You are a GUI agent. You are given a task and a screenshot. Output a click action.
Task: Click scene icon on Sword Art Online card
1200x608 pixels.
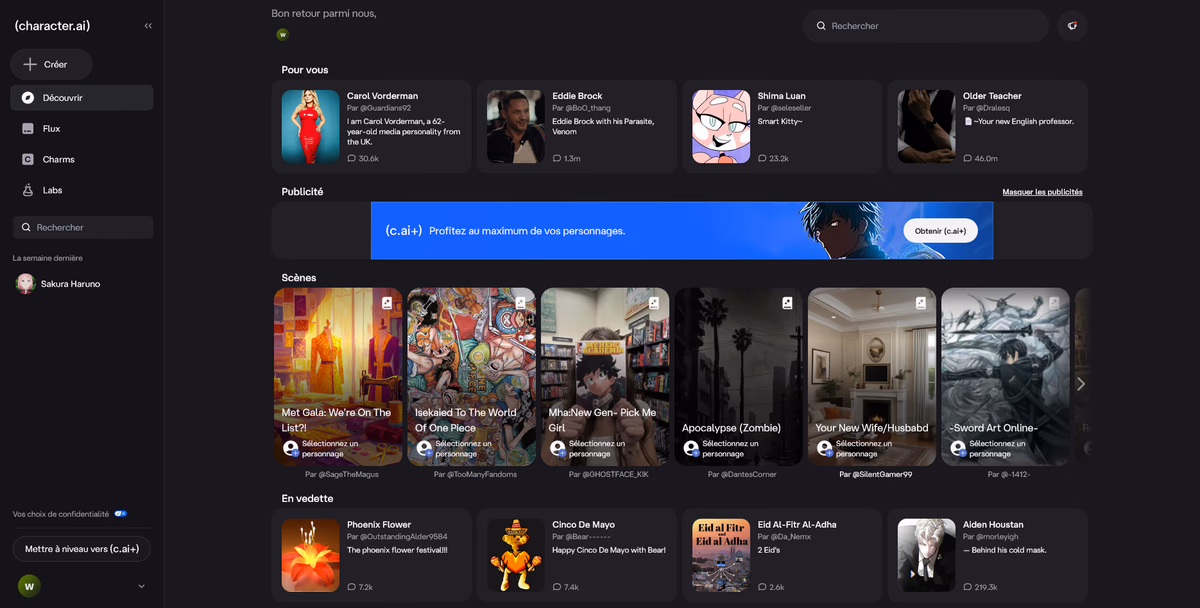[x=1054, y=302]
